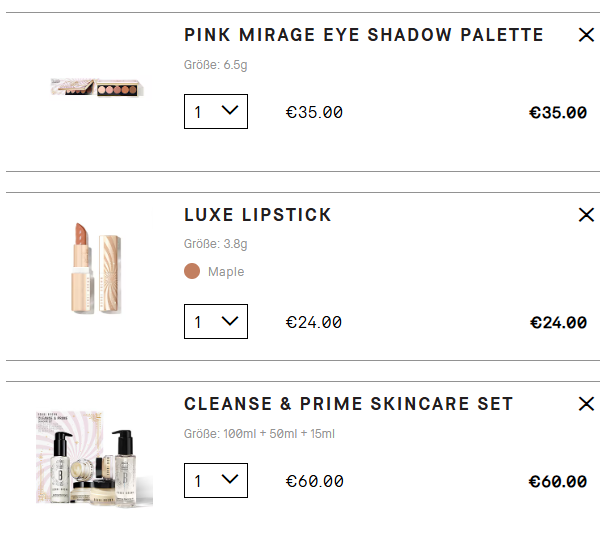Remove Pink Mirage Eye Shadow Palette from cart
The width and height of the screenshot is (616, 533).
[x=586, y=35]
